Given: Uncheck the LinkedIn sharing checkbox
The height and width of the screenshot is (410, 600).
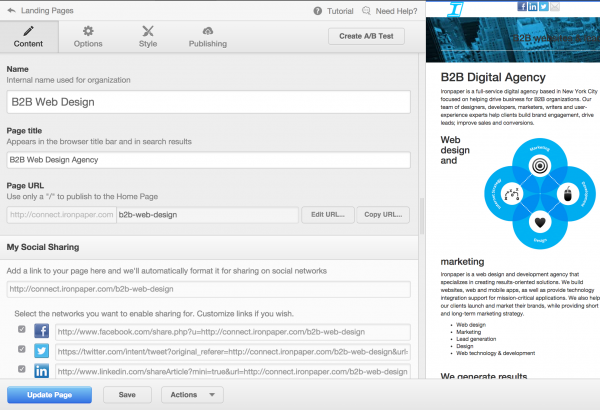Looking at the screenshot, I should [x=22, y=369].
